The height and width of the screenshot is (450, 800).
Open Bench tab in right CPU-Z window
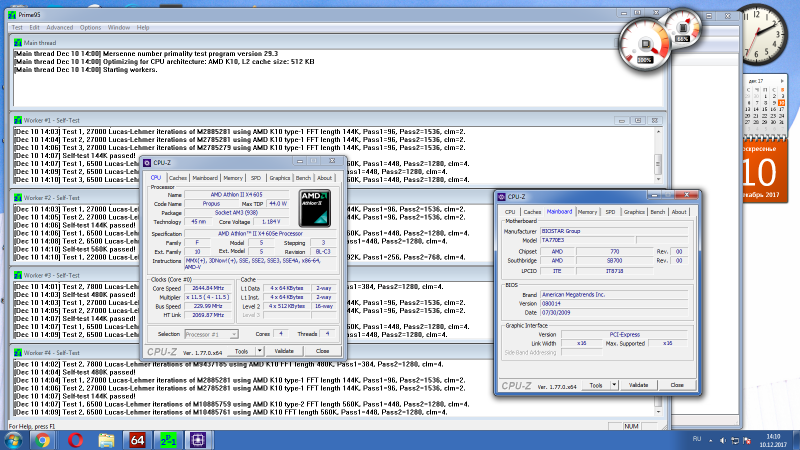pyautogui.click(x=658, y=212)
